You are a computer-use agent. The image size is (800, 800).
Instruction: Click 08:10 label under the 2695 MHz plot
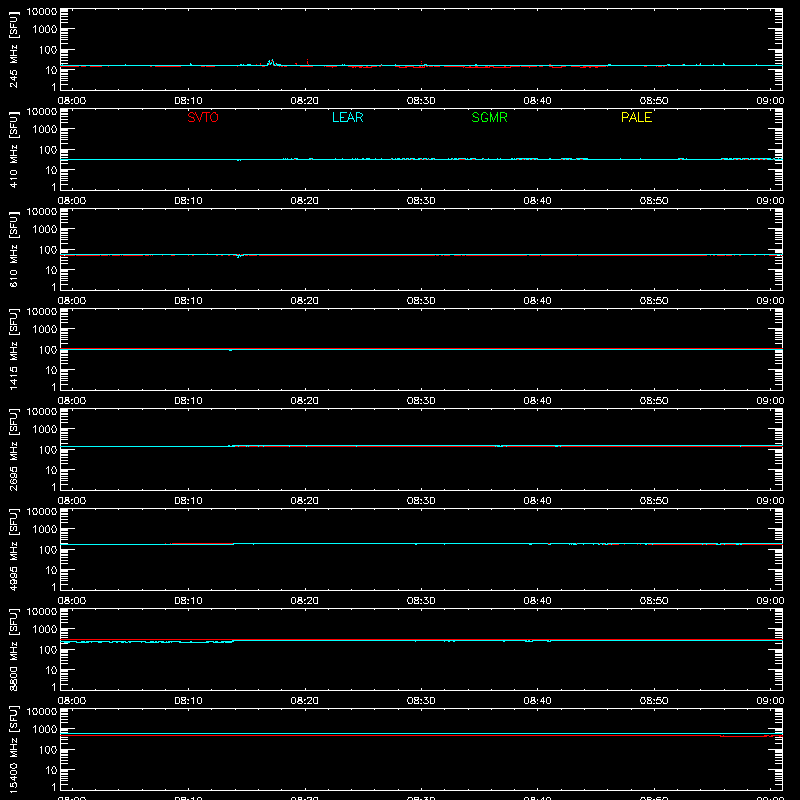click(x=188, y=501)
